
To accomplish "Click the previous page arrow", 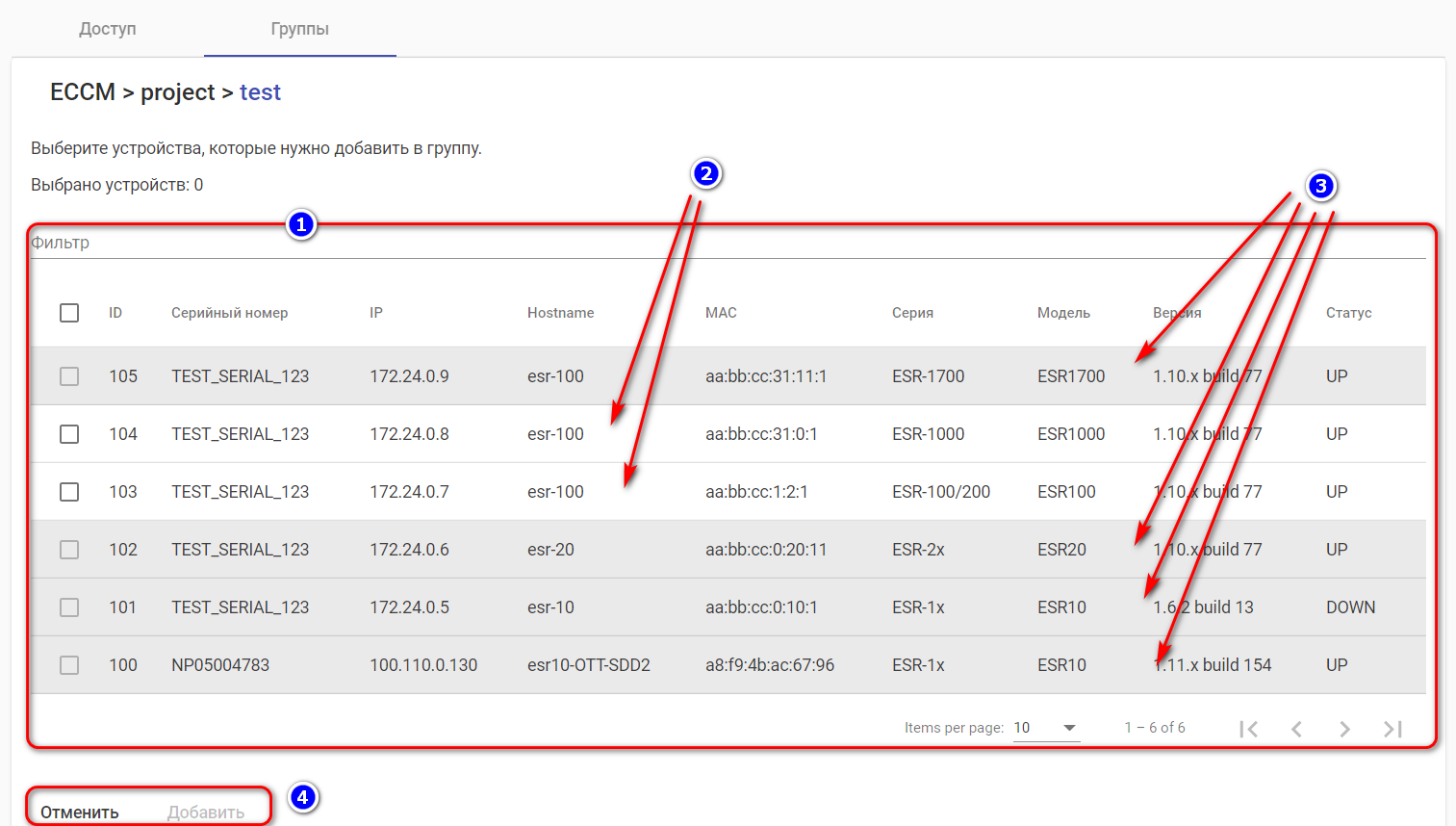I will (1296, 729).
